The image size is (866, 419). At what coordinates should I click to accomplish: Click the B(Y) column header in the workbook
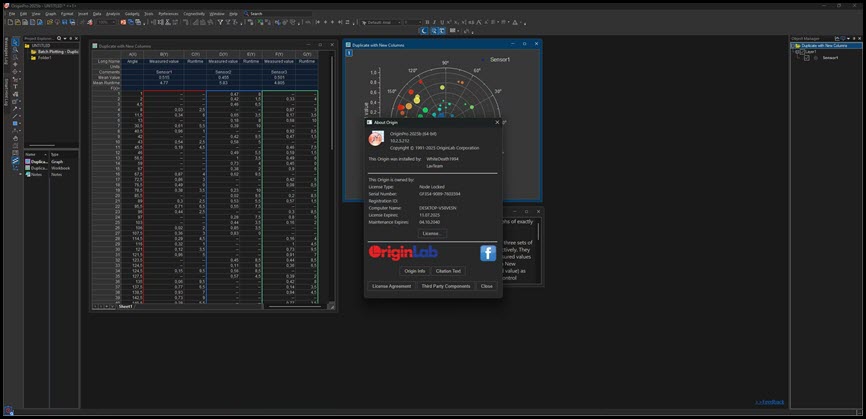(164, 54)
